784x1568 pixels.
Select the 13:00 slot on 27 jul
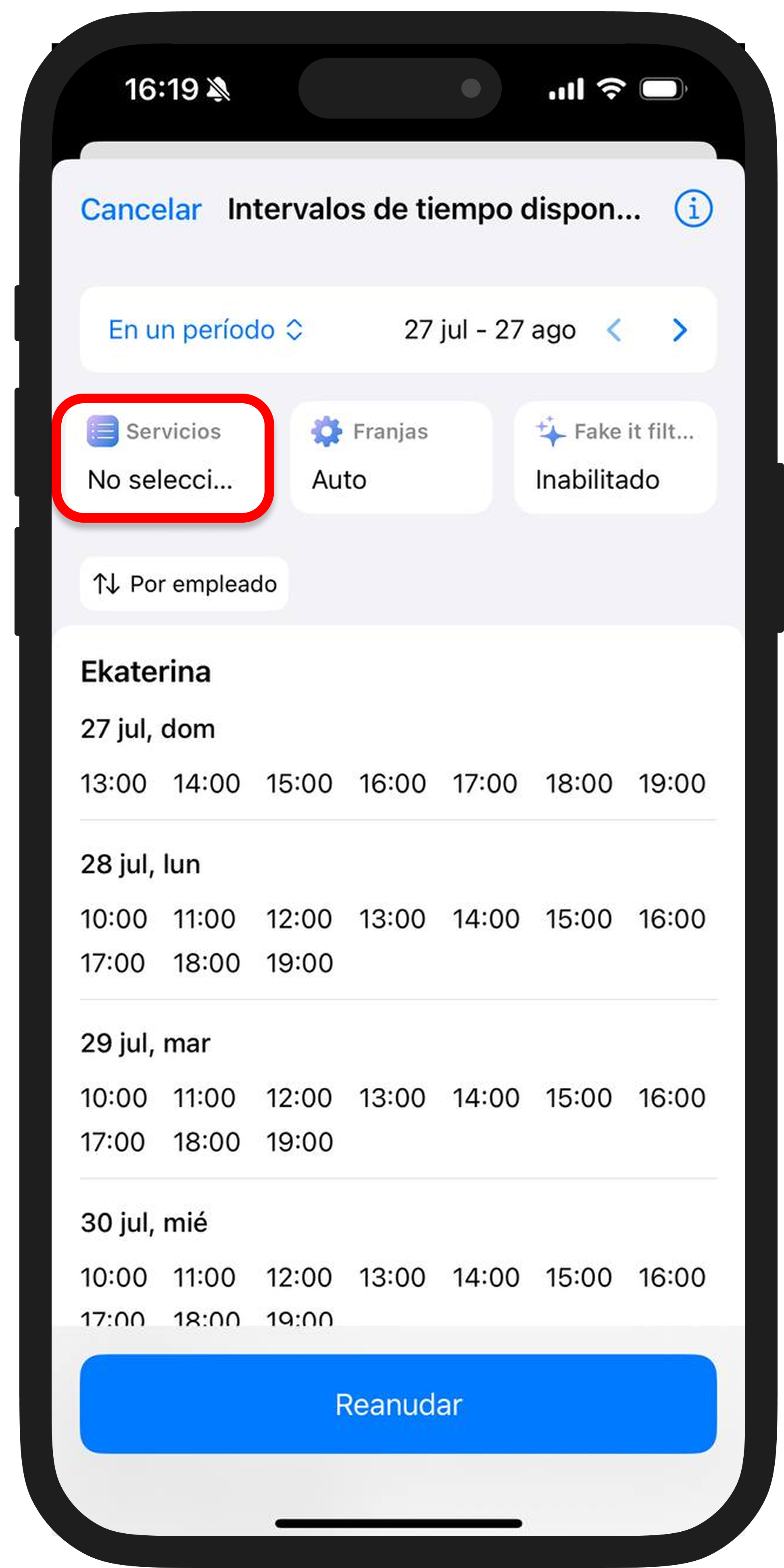click(x=113, y=783)
